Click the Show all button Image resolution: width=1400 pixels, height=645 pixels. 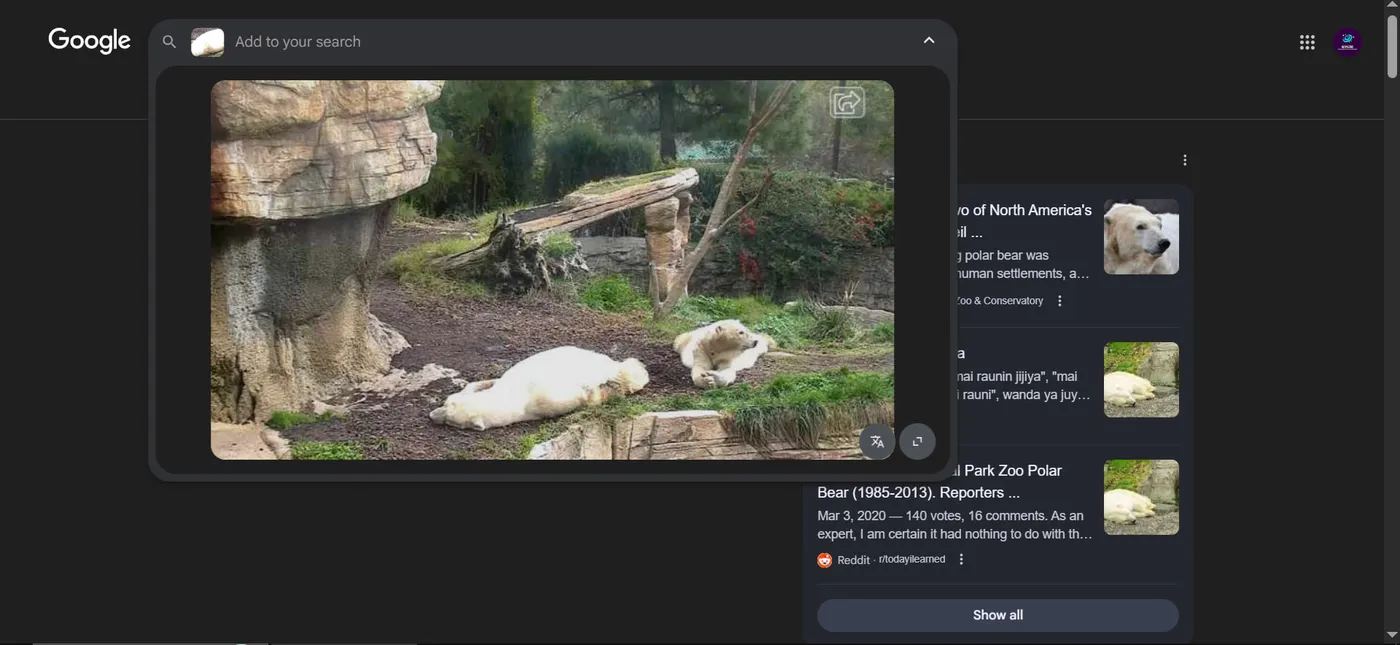coord(998,615)
